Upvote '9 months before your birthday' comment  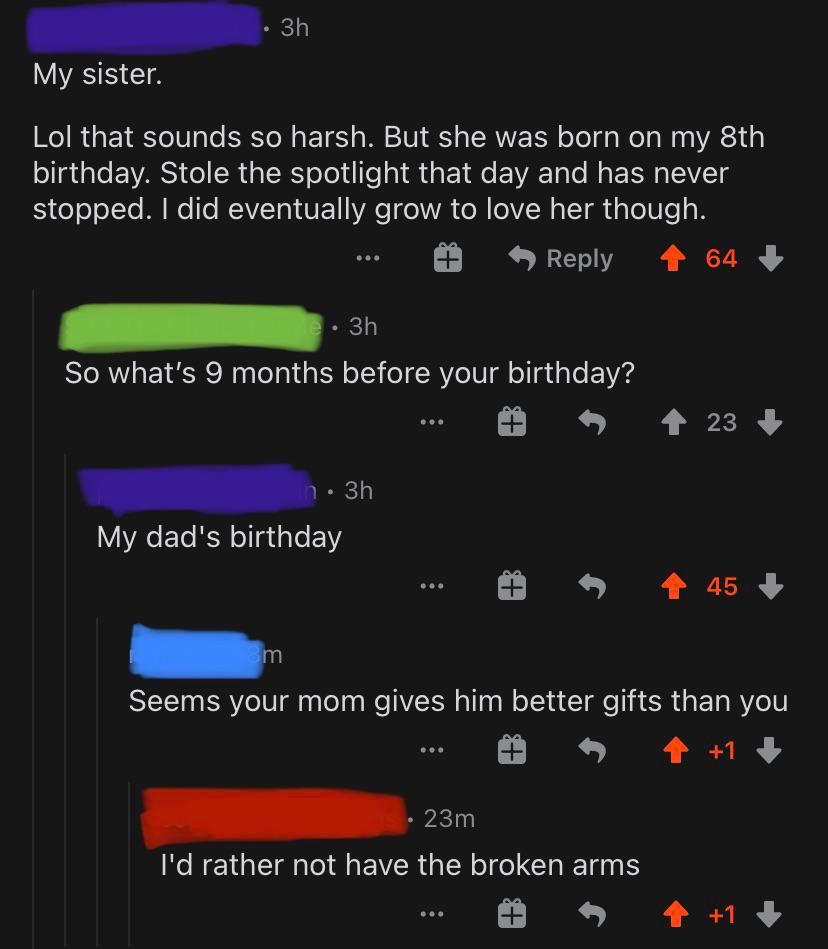click(675, 423)
